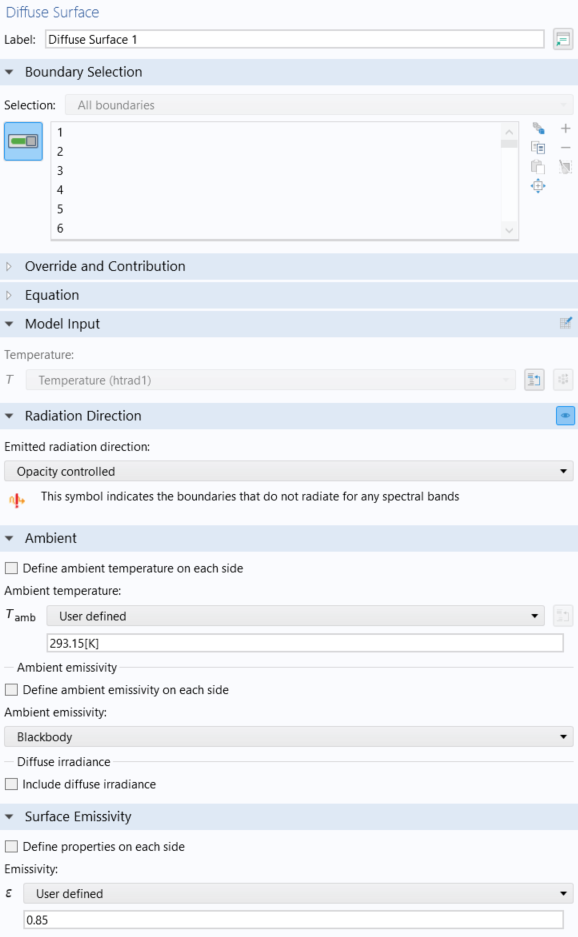Click the Zoom to Selection icon
Screen dimensions: 578x937
[538, 186]
